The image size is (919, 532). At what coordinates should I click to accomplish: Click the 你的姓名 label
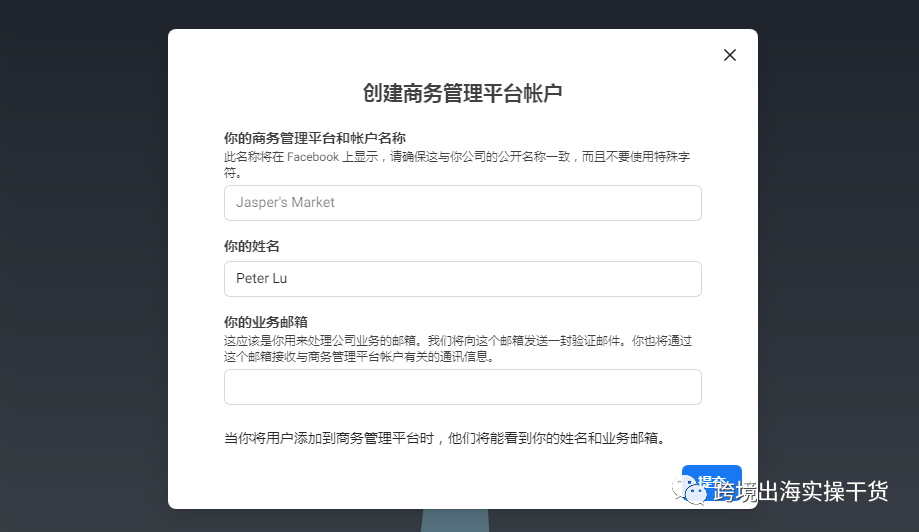coord(251,246)
